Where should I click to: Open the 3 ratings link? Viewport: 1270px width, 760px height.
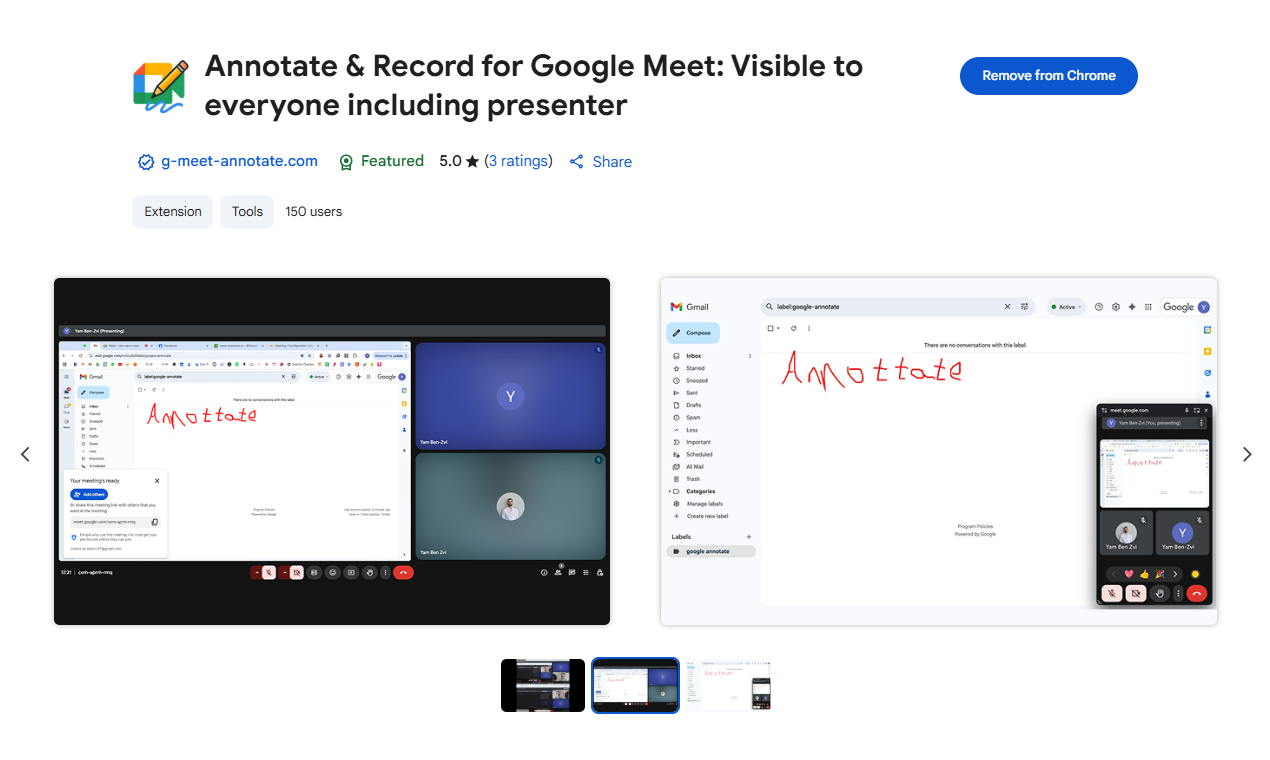tap(518, 161)
